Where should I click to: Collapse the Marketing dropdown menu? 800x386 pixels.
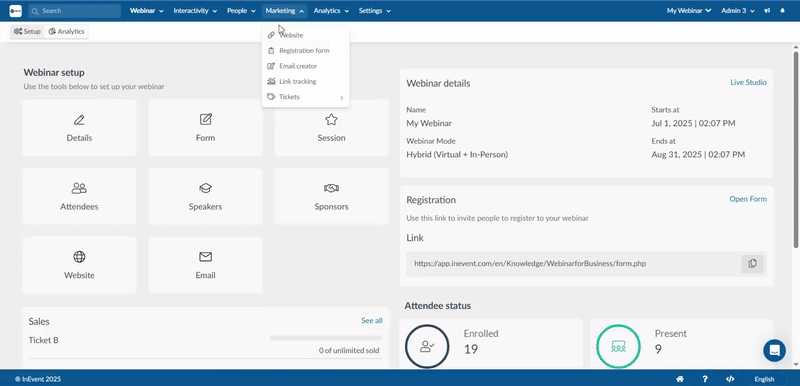click(x=285, y=11)
